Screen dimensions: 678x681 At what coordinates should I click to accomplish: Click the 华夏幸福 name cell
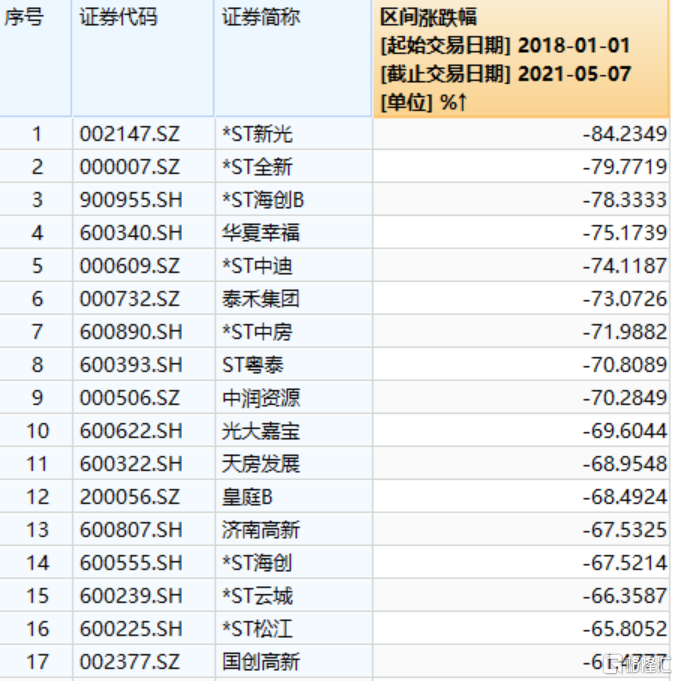(261, 233)
